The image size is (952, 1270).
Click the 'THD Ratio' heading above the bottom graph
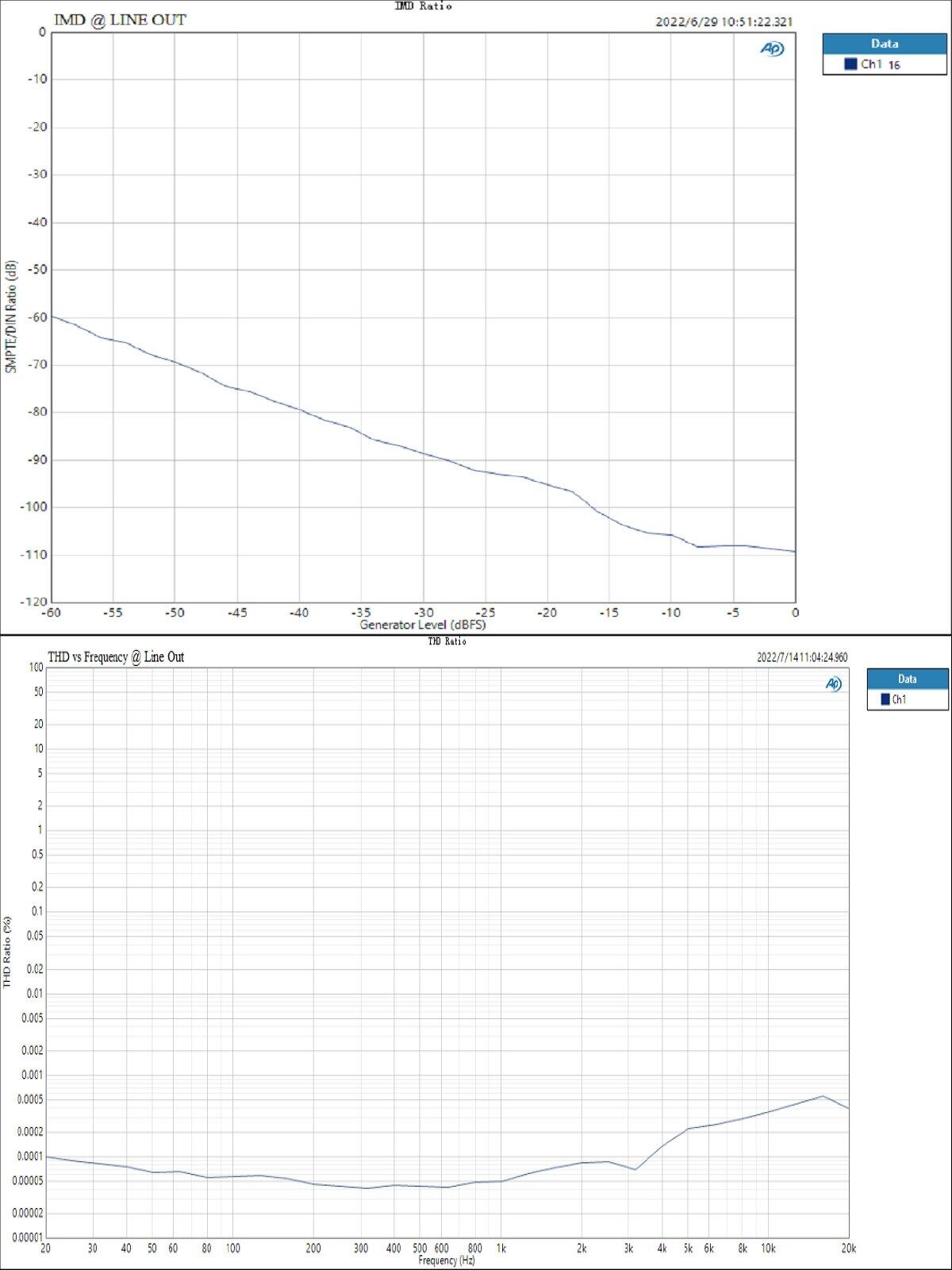pyautogui.click(x=447, y=641)
